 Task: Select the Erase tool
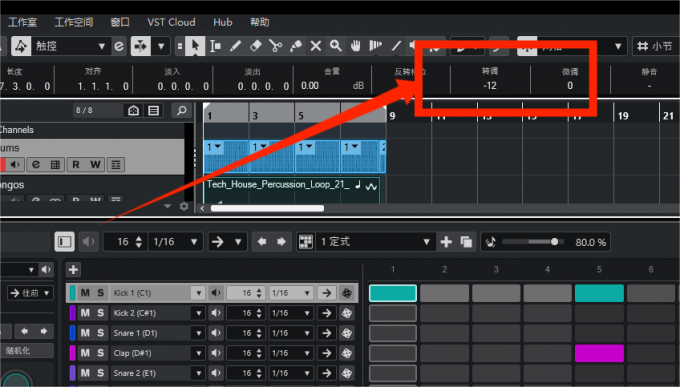255,46
